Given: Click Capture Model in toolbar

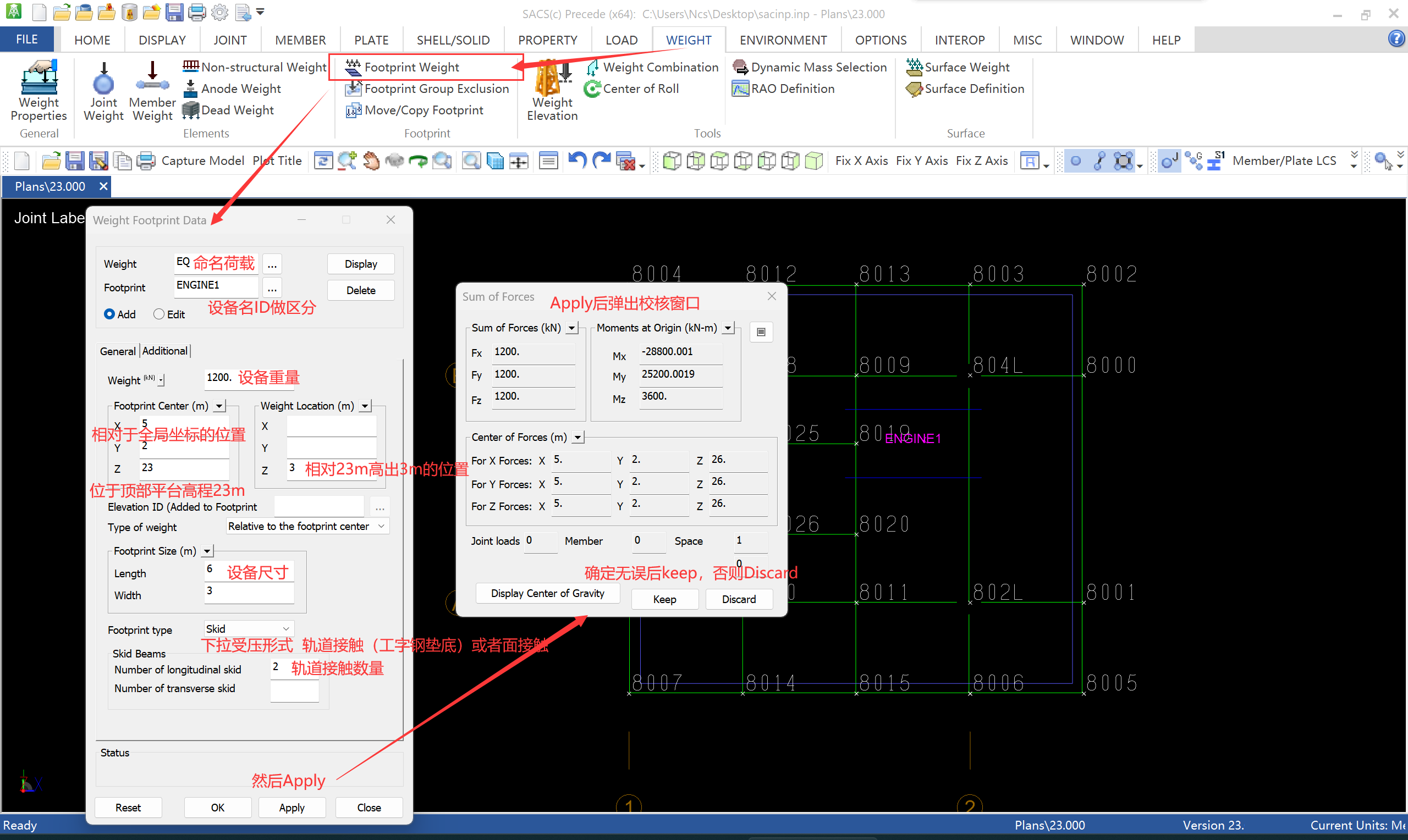Looking at the screenshot, I should [x=202, y=161].
